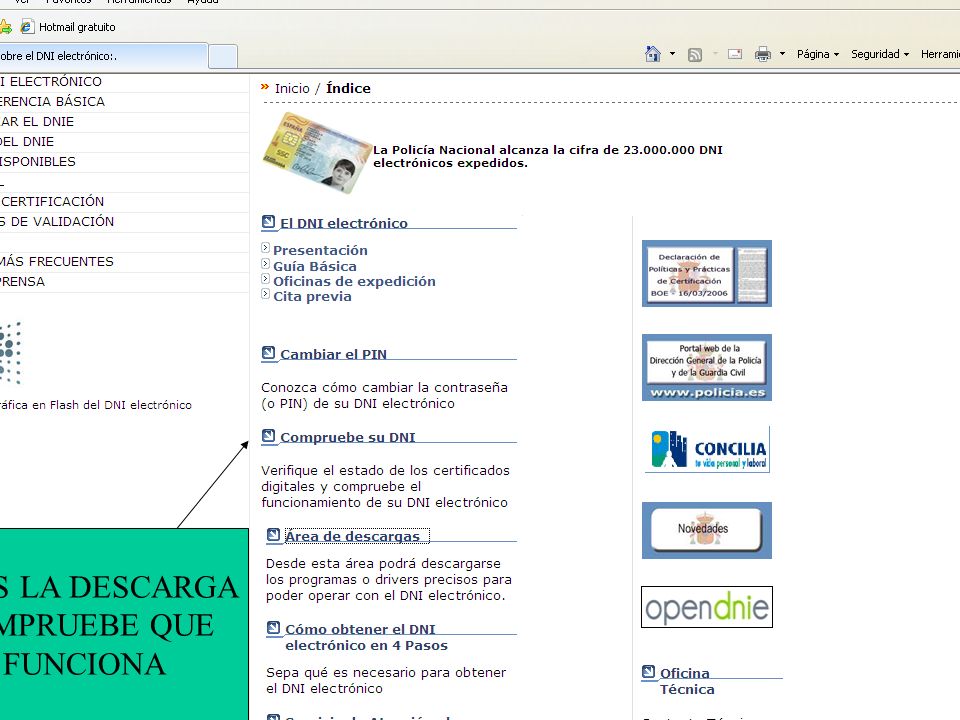This screenshot has width=960, height=720.
Task: Click the RSS feeds icon
Action: 695,54
